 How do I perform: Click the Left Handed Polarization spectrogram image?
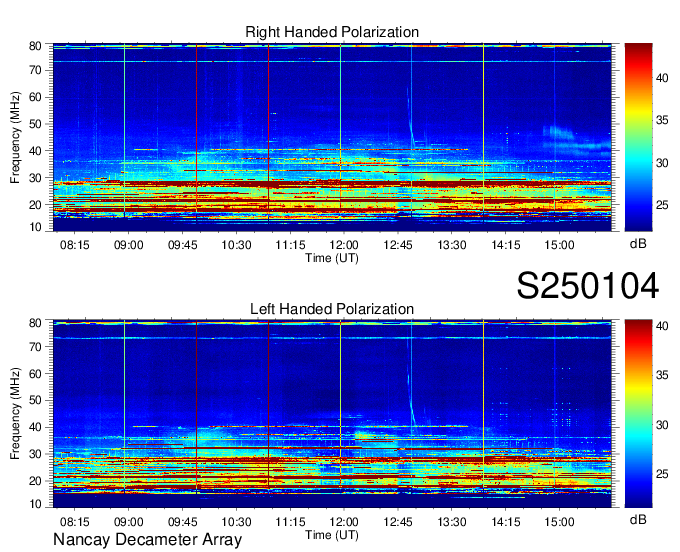pyautogui.click(x=332, y=414)
